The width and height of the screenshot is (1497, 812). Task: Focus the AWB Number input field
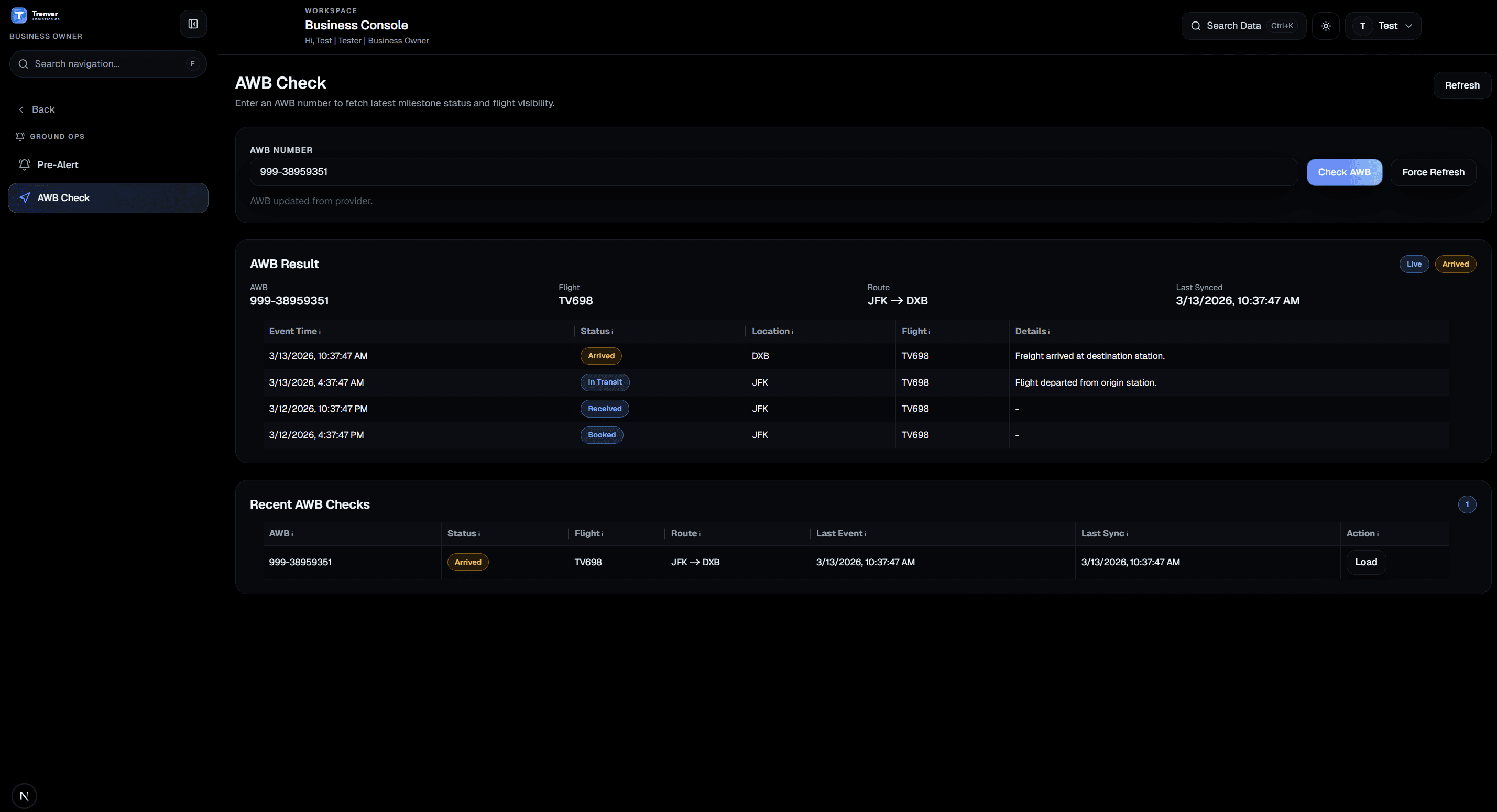[x=773, y=172]
